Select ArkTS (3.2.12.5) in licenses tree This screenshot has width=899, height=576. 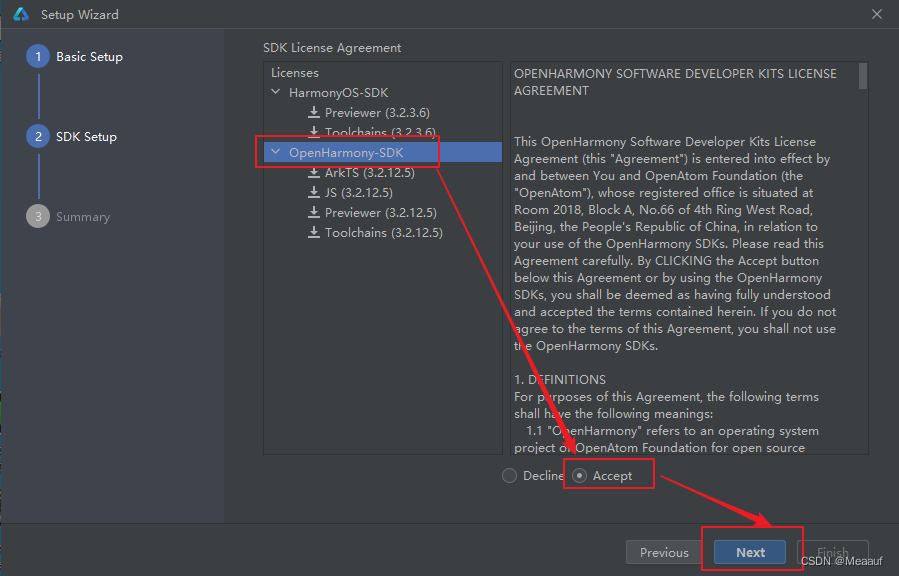click(369, 173)
